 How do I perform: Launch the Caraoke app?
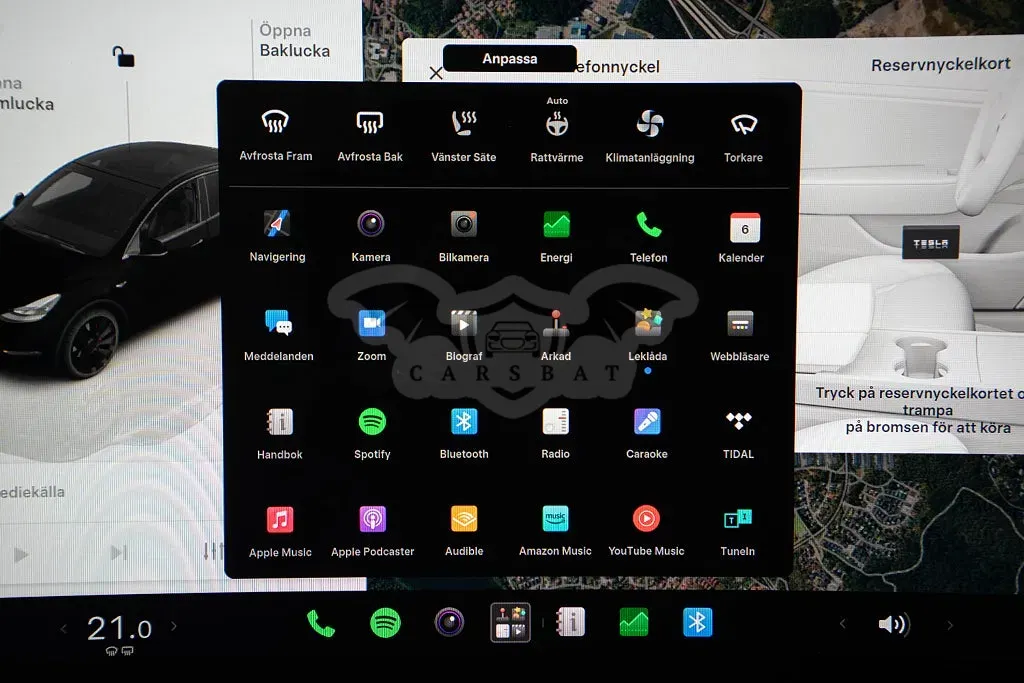647,433
